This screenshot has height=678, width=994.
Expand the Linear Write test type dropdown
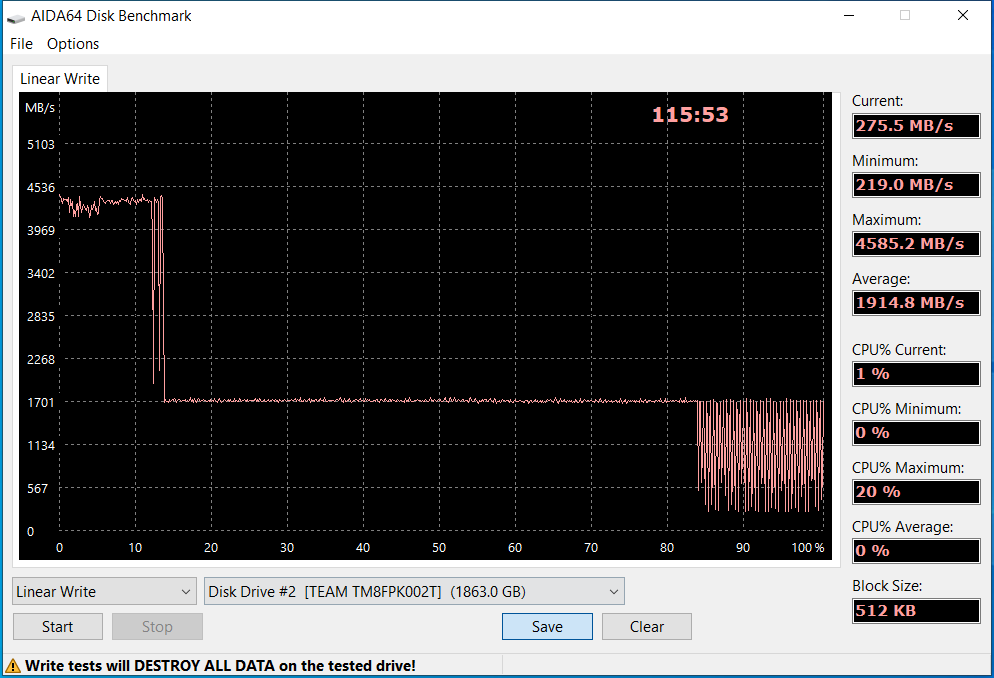click(104, 591)
